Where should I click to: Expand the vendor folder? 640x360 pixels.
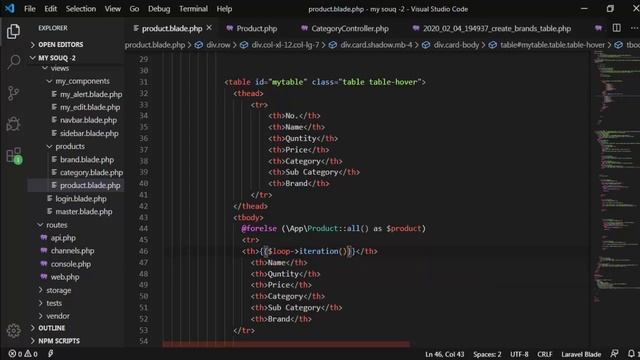58,316
